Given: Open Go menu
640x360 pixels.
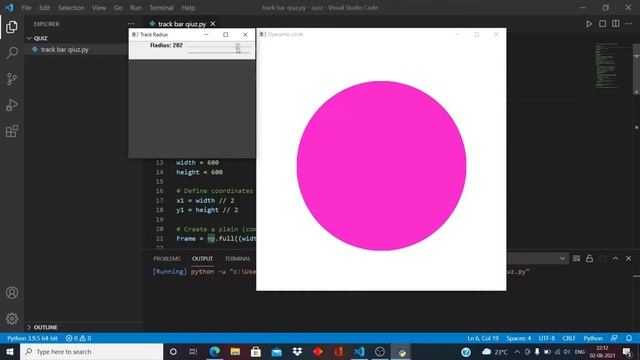Looking at the screenshot, I should click(x=118, y=8).
